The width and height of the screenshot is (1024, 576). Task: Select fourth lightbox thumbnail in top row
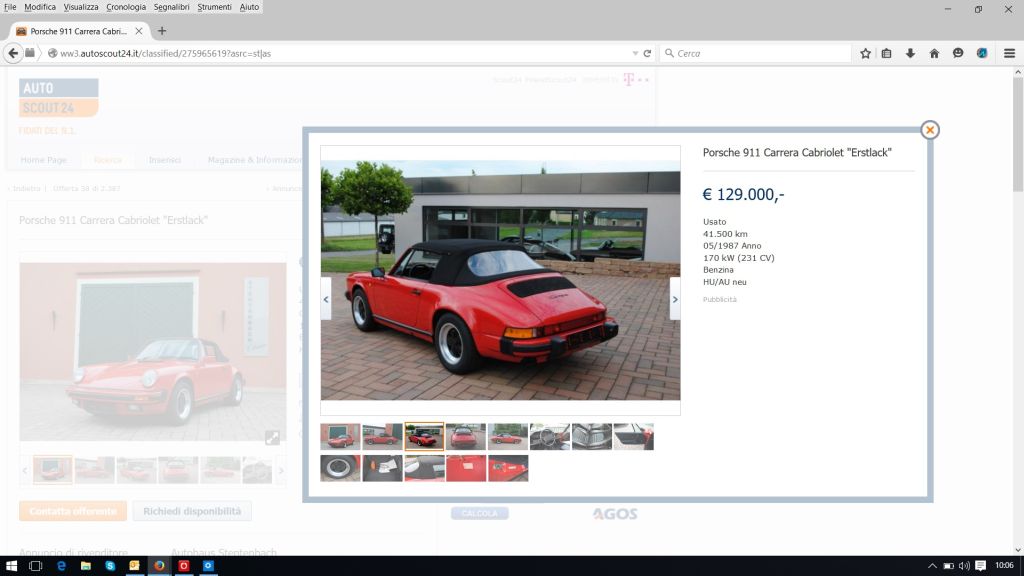click(466, 436)
